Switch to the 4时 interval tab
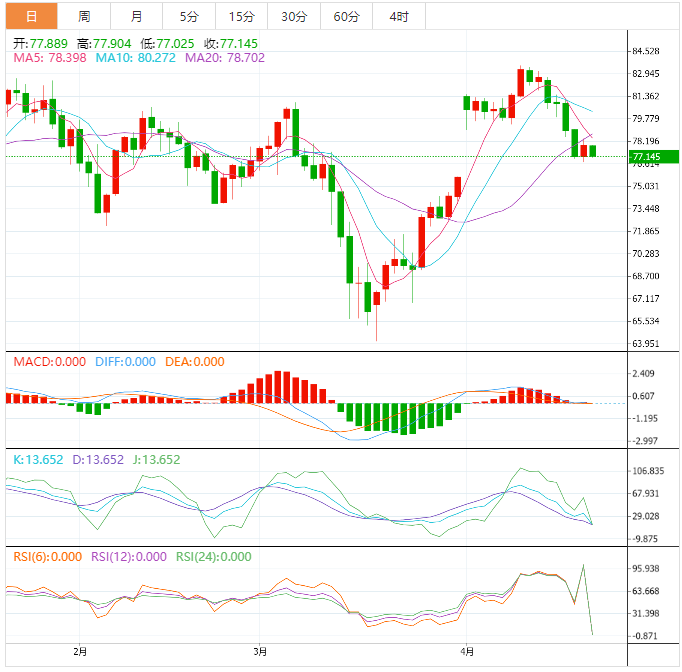 click(x=398, y=16)
